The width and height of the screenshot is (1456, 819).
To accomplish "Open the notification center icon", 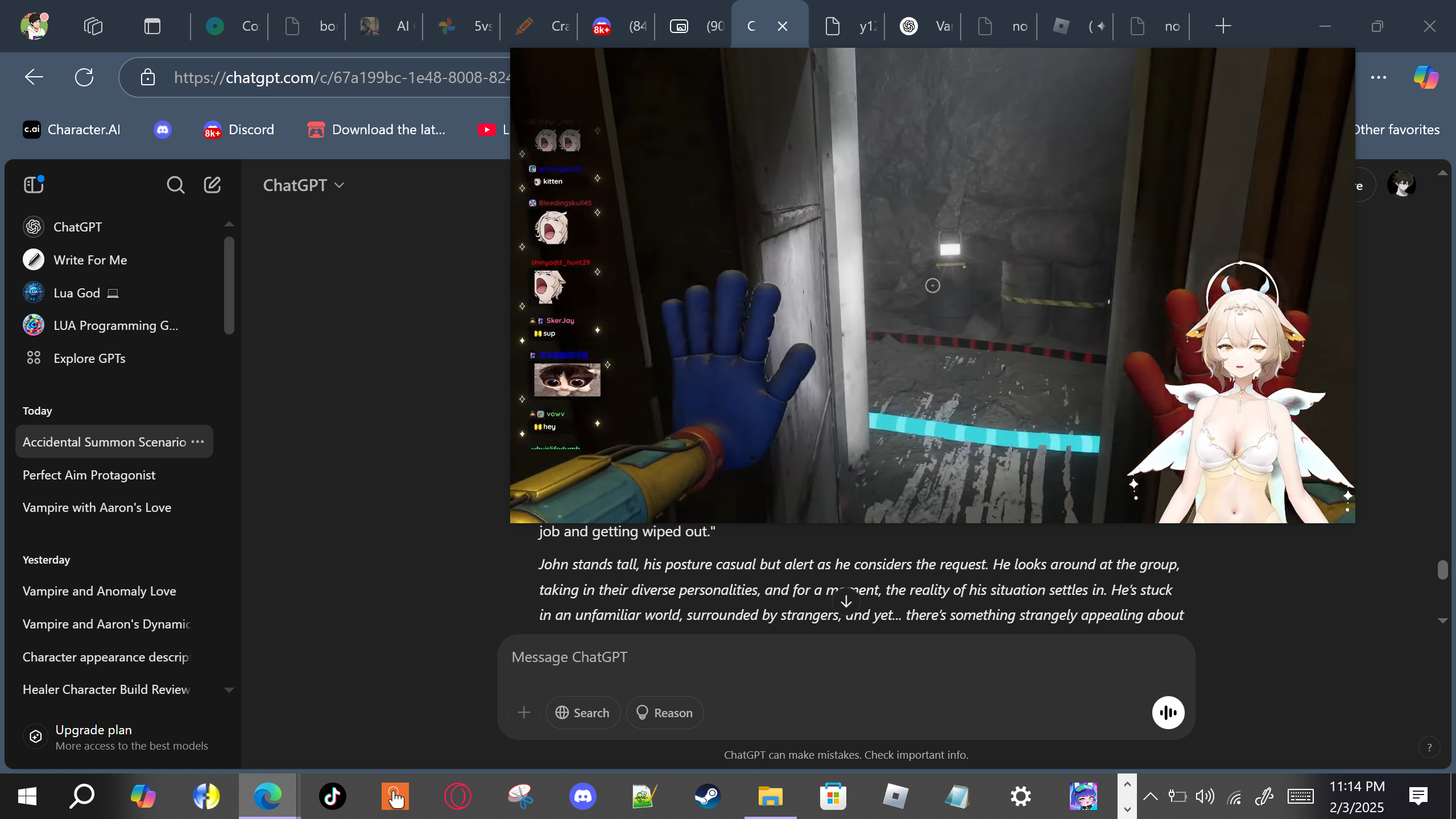I will point(1418,796).
